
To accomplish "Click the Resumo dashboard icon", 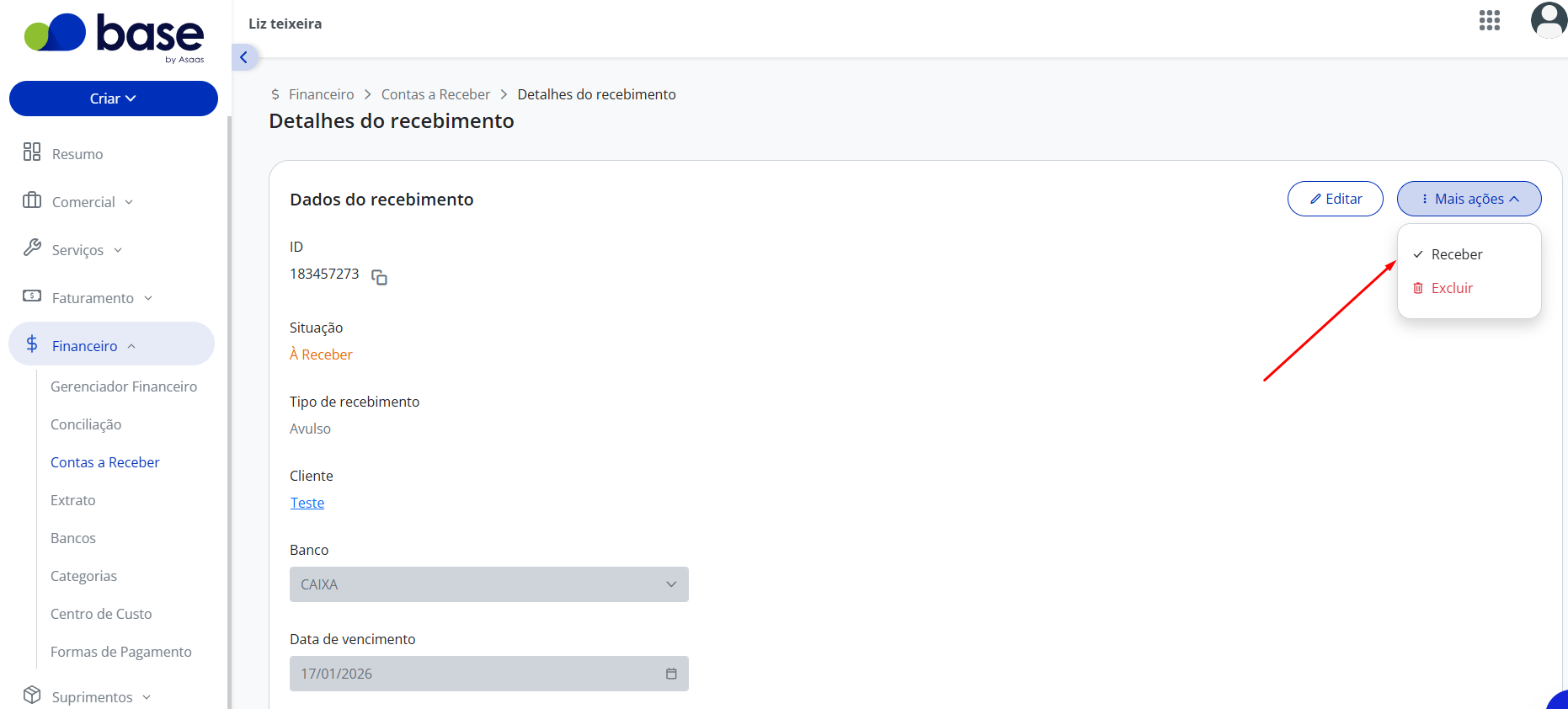I will coord(32,152).
